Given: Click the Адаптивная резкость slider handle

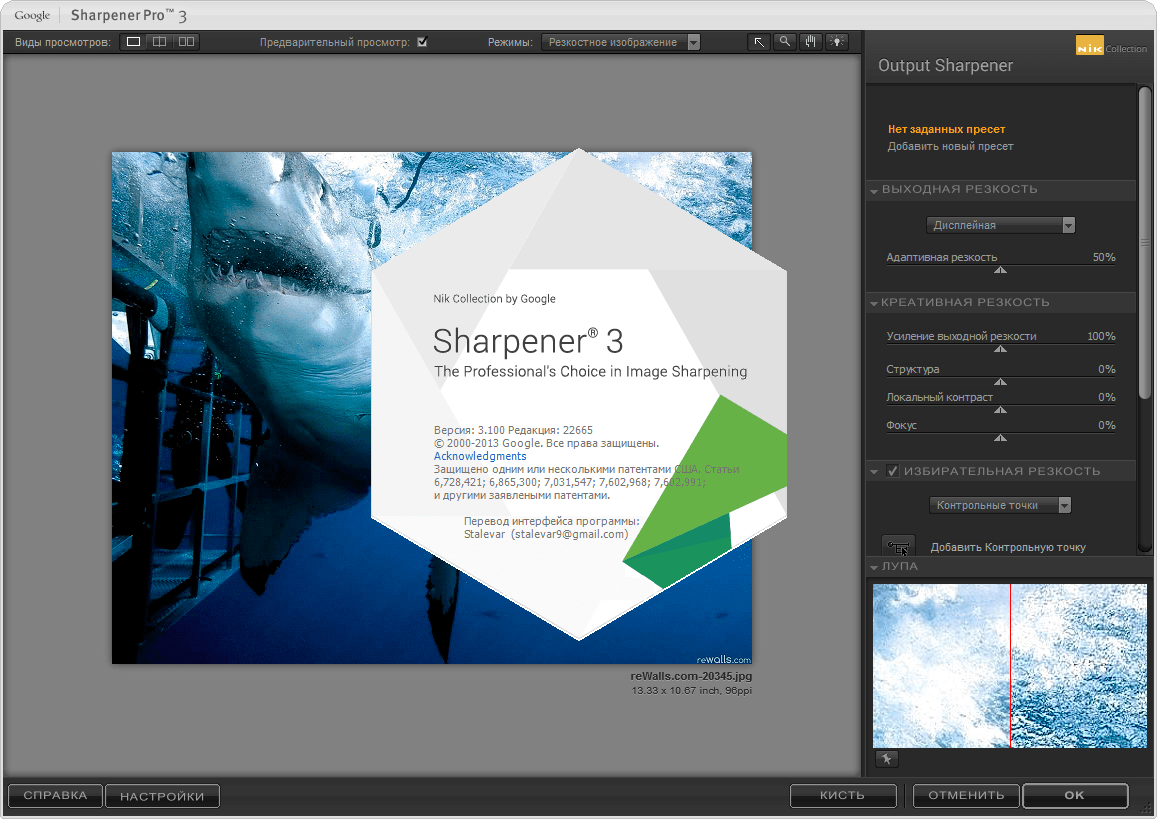Looking at the screenshot, I should click(x=1000, y=270).
